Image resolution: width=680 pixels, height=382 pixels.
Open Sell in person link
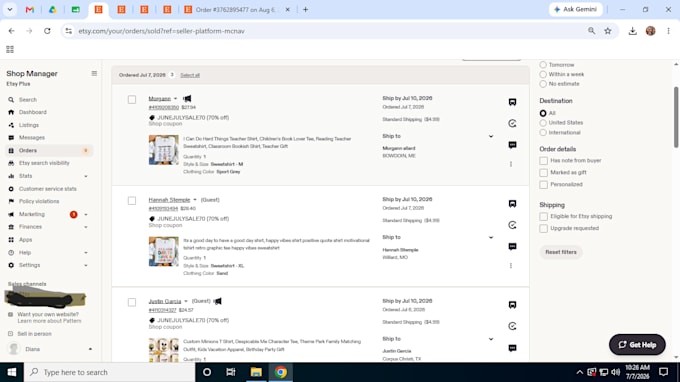tap(34, 334)
